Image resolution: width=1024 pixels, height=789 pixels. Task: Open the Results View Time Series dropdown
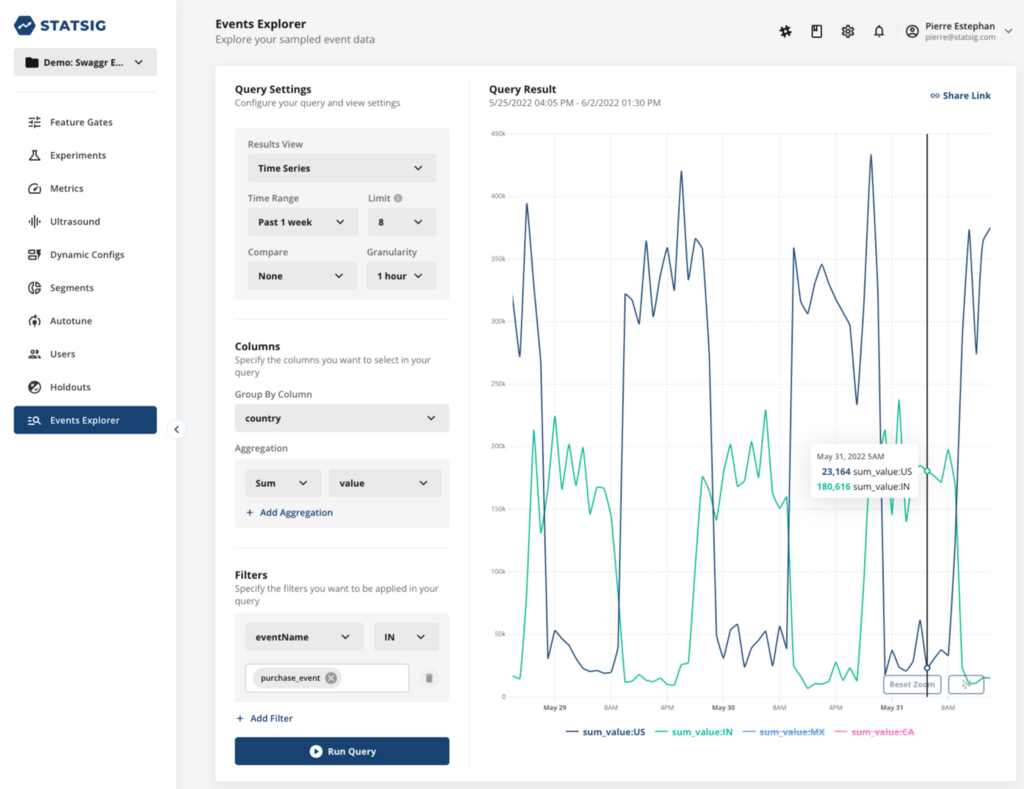click(342, 168)
